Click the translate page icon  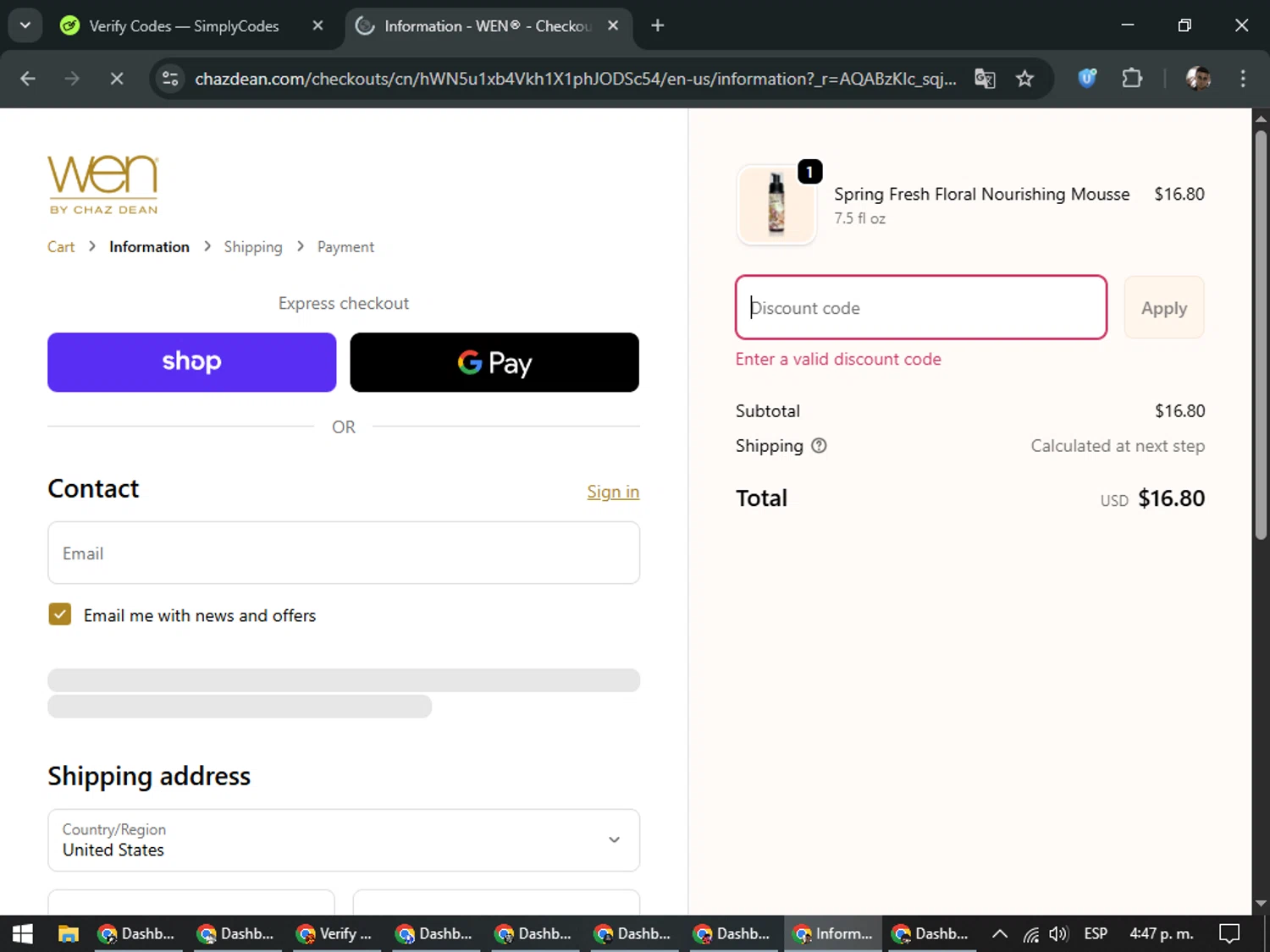pos(985,79)
